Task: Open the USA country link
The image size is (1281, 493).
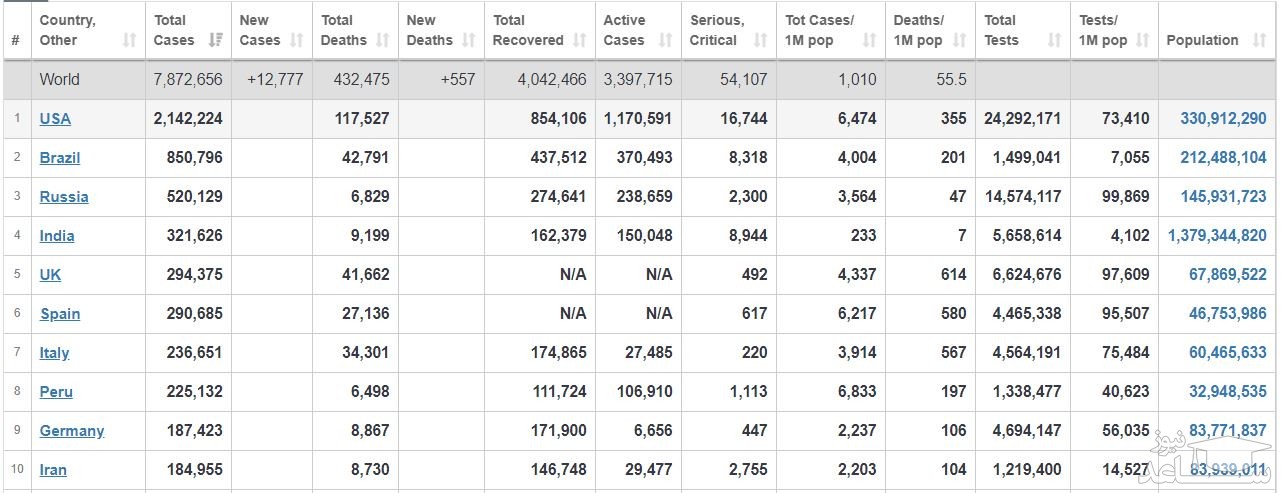Action: click(x=55, y=119)
